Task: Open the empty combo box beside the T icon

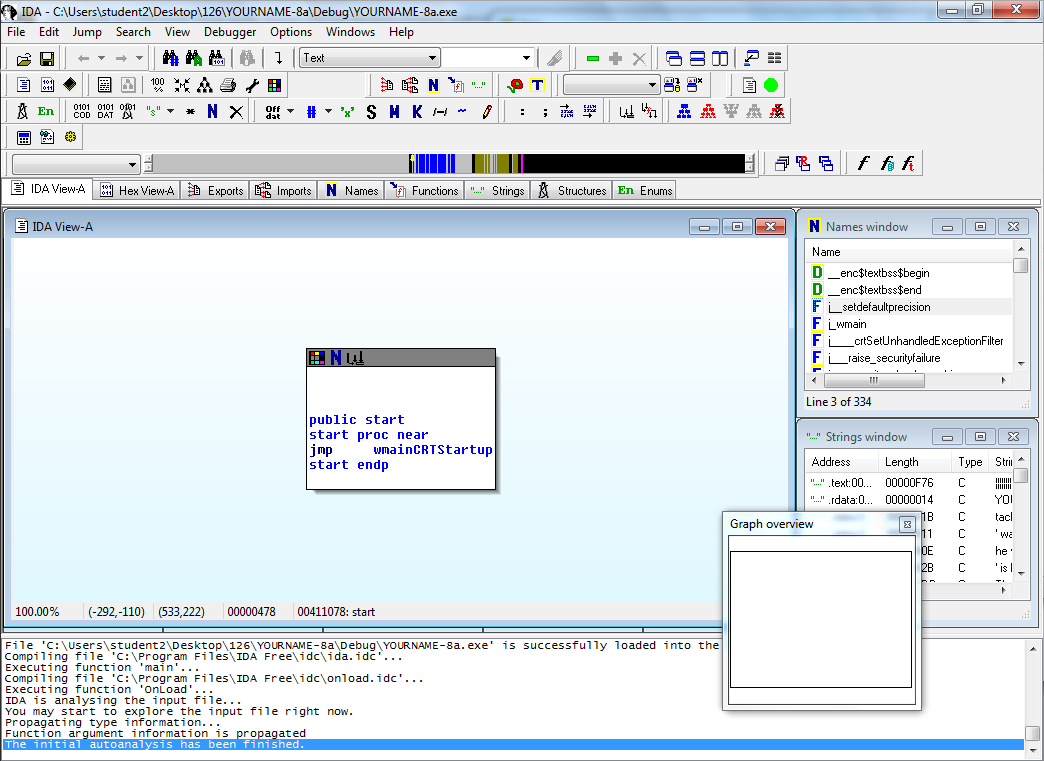Action: pyautogui.click(x=611, y=85)
